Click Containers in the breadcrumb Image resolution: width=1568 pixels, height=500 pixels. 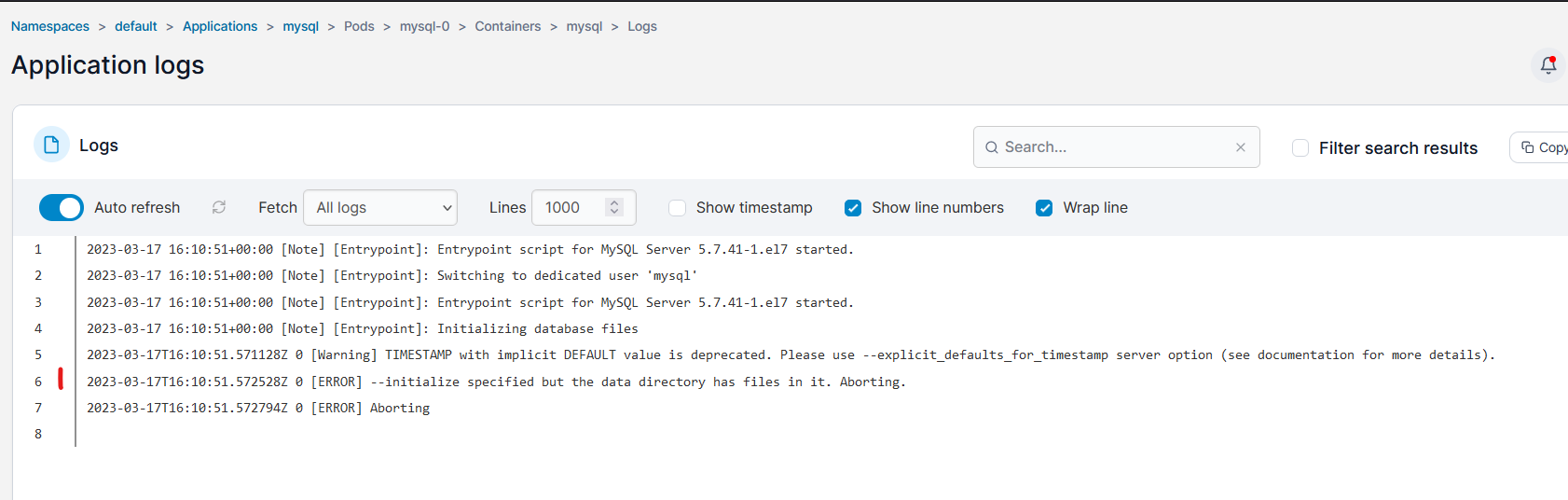pos(508,26)
